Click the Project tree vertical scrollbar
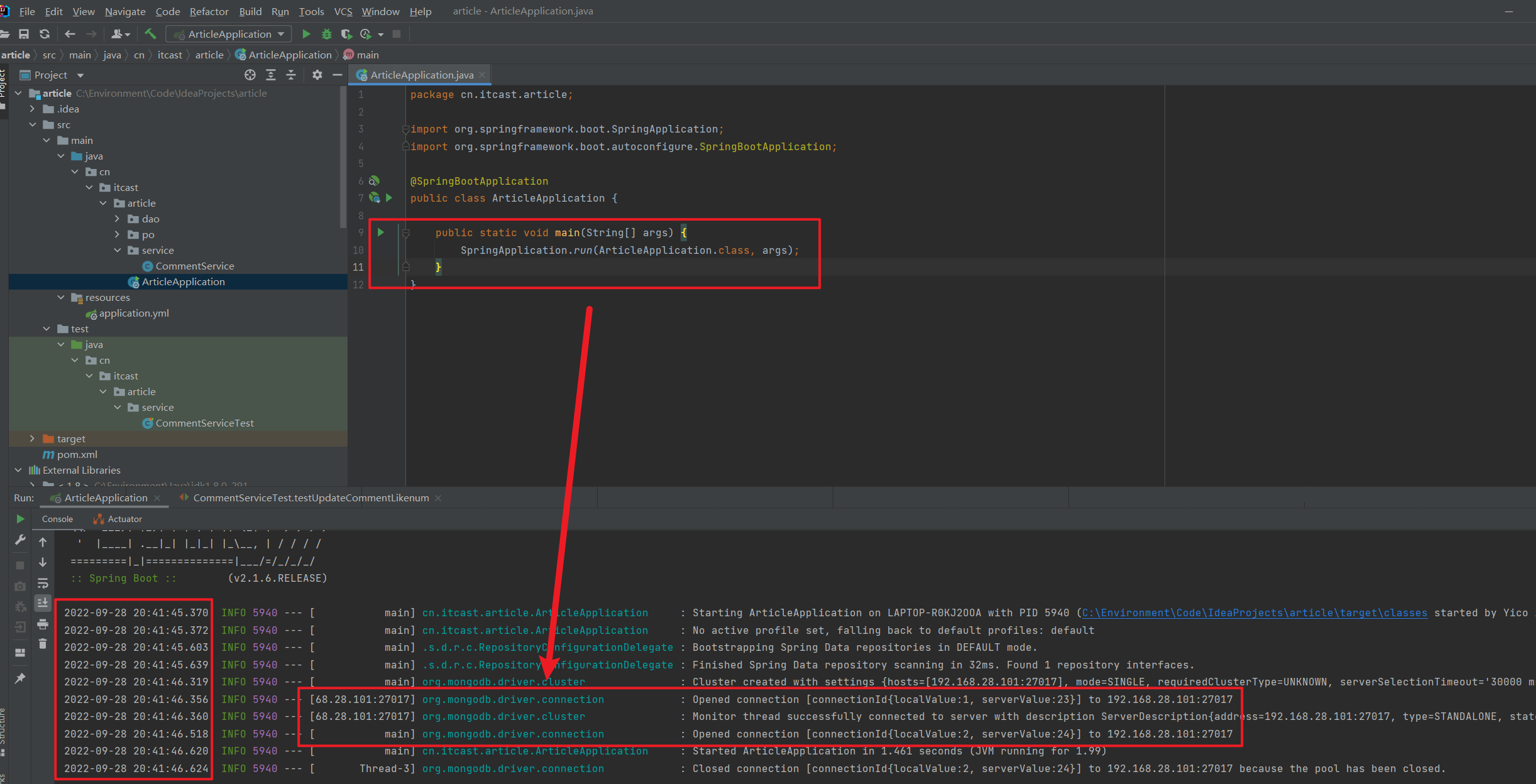The height and width of the screenshot is (784, 1536). tap(343, 157)
